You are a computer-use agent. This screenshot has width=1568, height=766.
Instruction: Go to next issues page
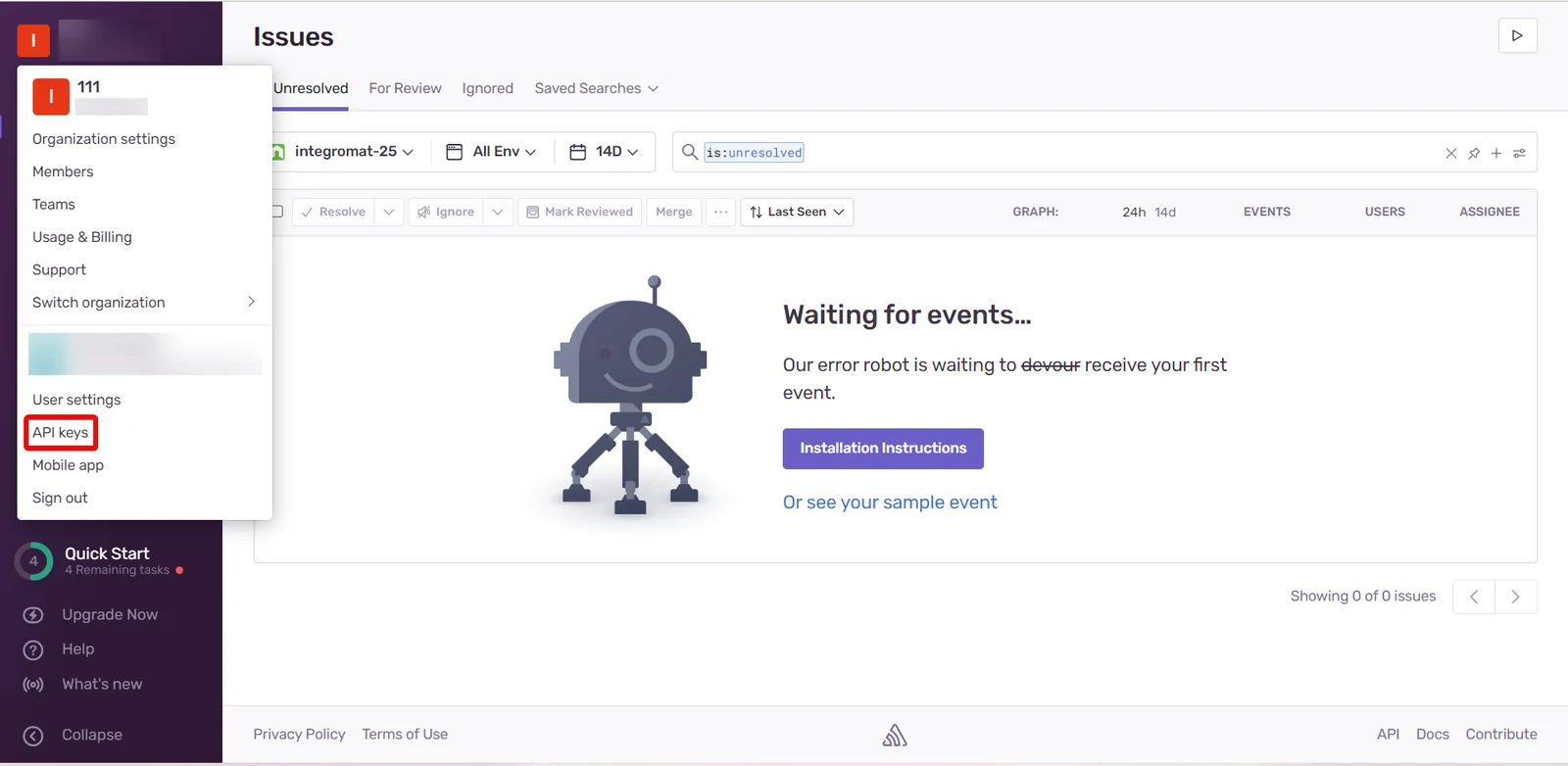pyautogui.click(x=1516, y=597)
